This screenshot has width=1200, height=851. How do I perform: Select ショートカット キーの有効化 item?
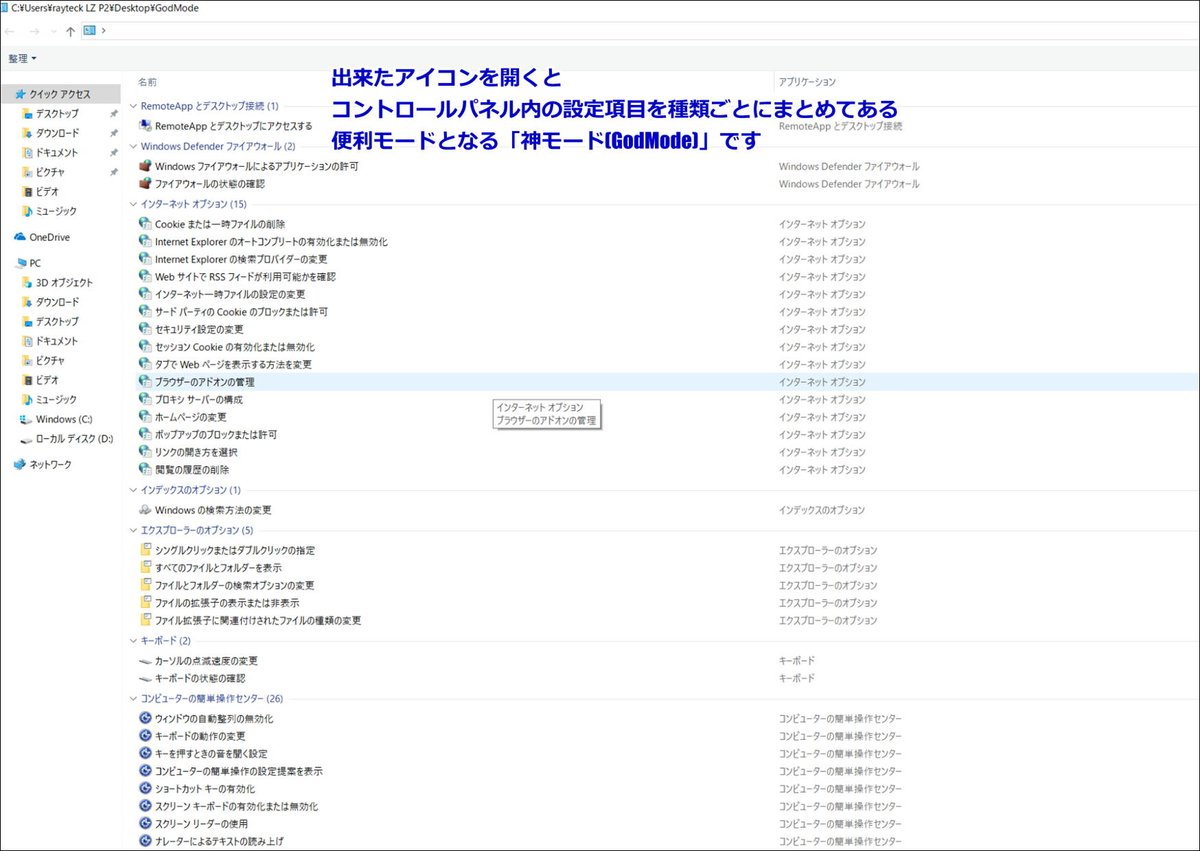pyautogui.click(x=205, y=789)
